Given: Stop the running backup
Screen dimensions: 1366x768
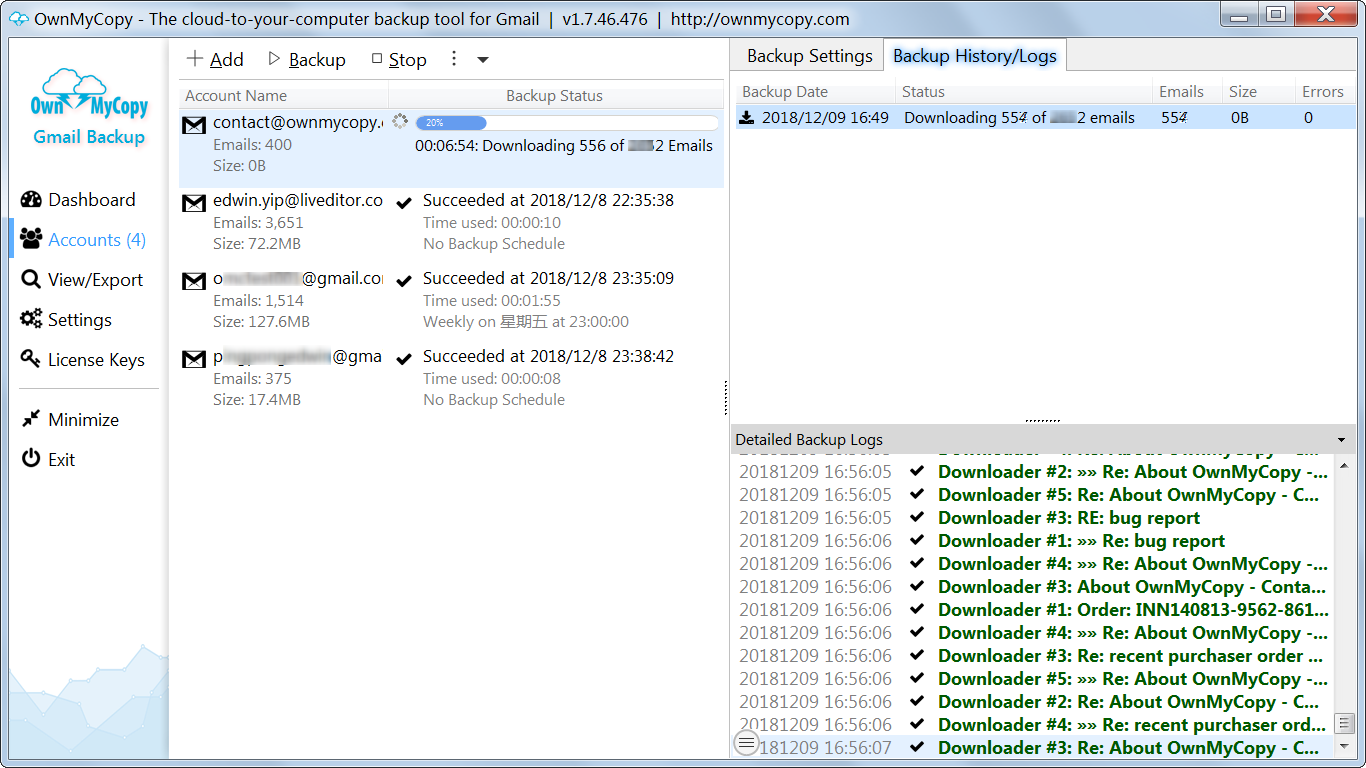Looking at the screenshot, I should (399, 60).
